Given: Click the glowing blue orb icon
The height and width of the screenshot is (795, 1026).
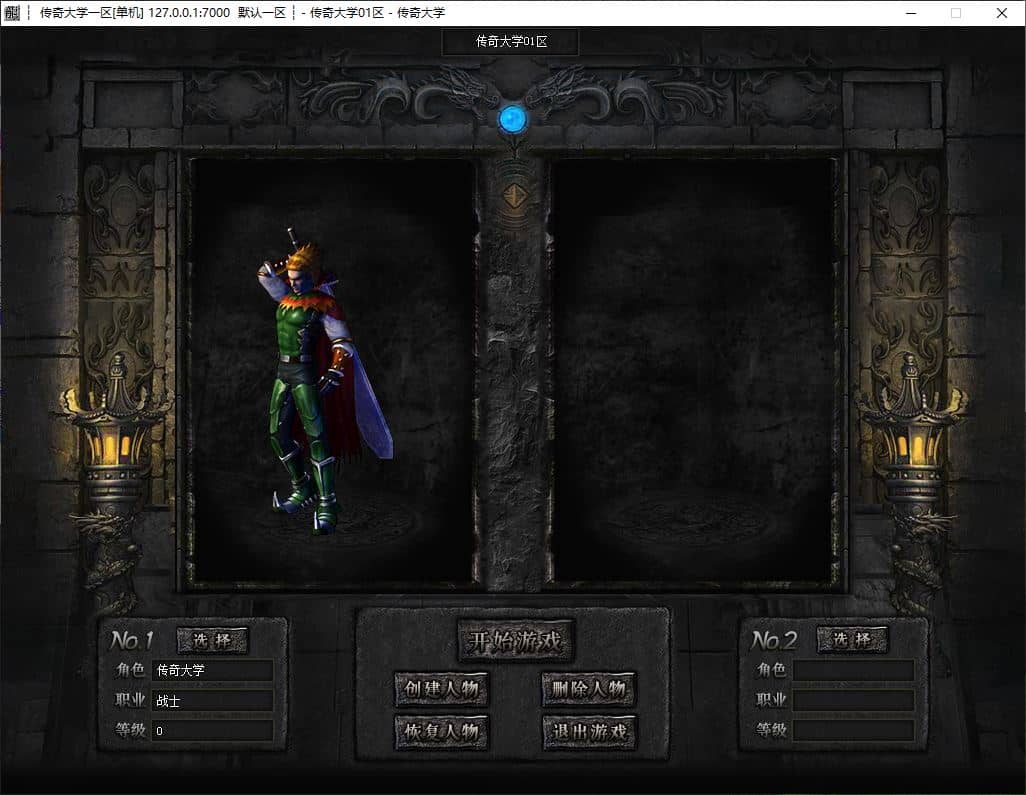Looking at the screenshot, I should (512, 120).
